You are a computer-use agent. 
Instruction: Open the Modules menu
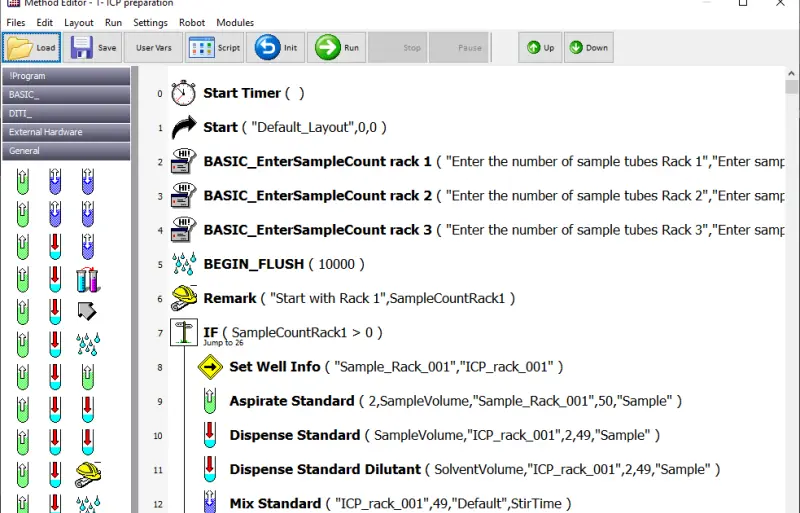(x=235, y=22)
